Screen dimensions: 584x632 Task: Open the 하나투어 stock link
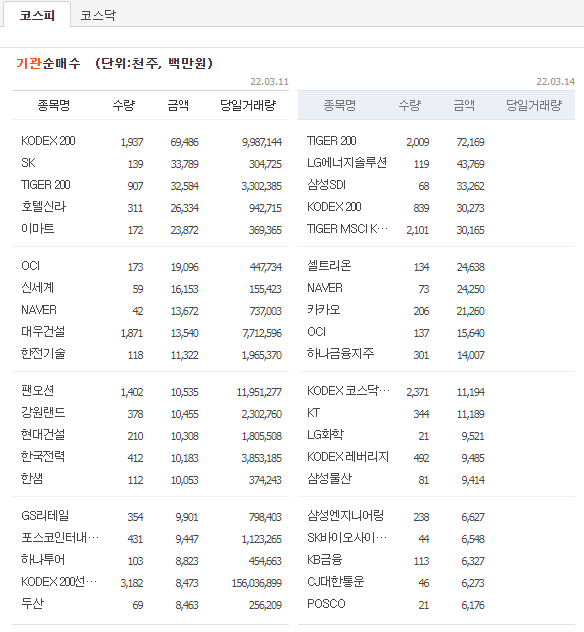click(x=43, y=560)
